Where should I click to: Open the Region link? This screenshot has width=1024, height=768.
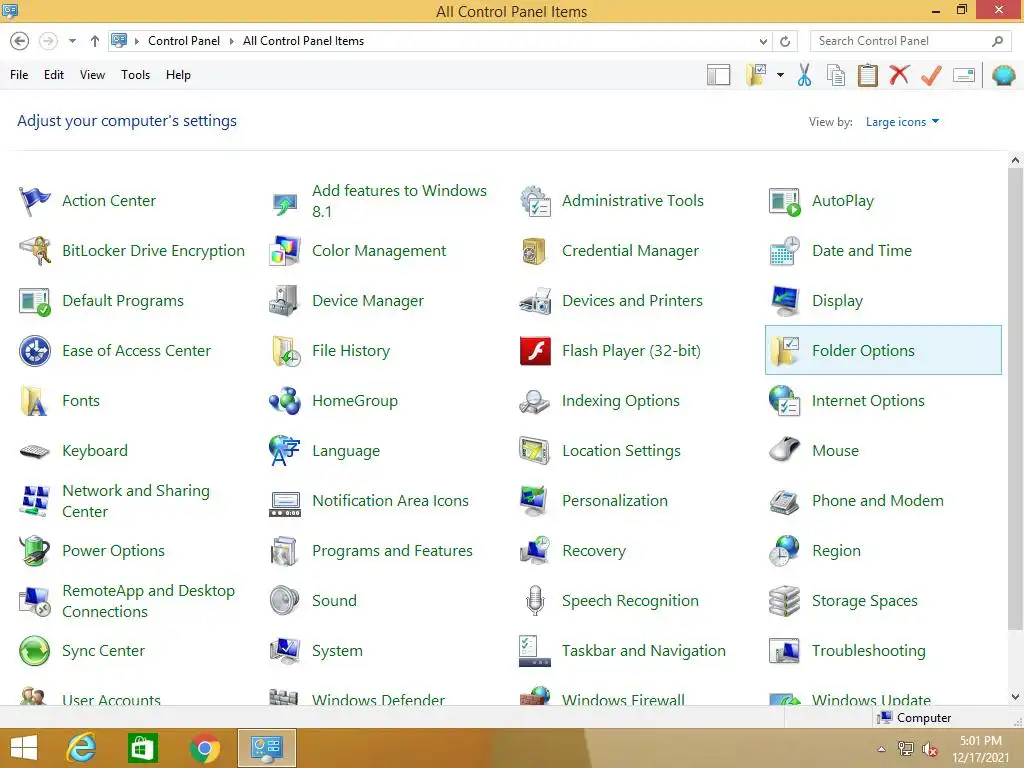pyautogui.click(x=836, y=551)
